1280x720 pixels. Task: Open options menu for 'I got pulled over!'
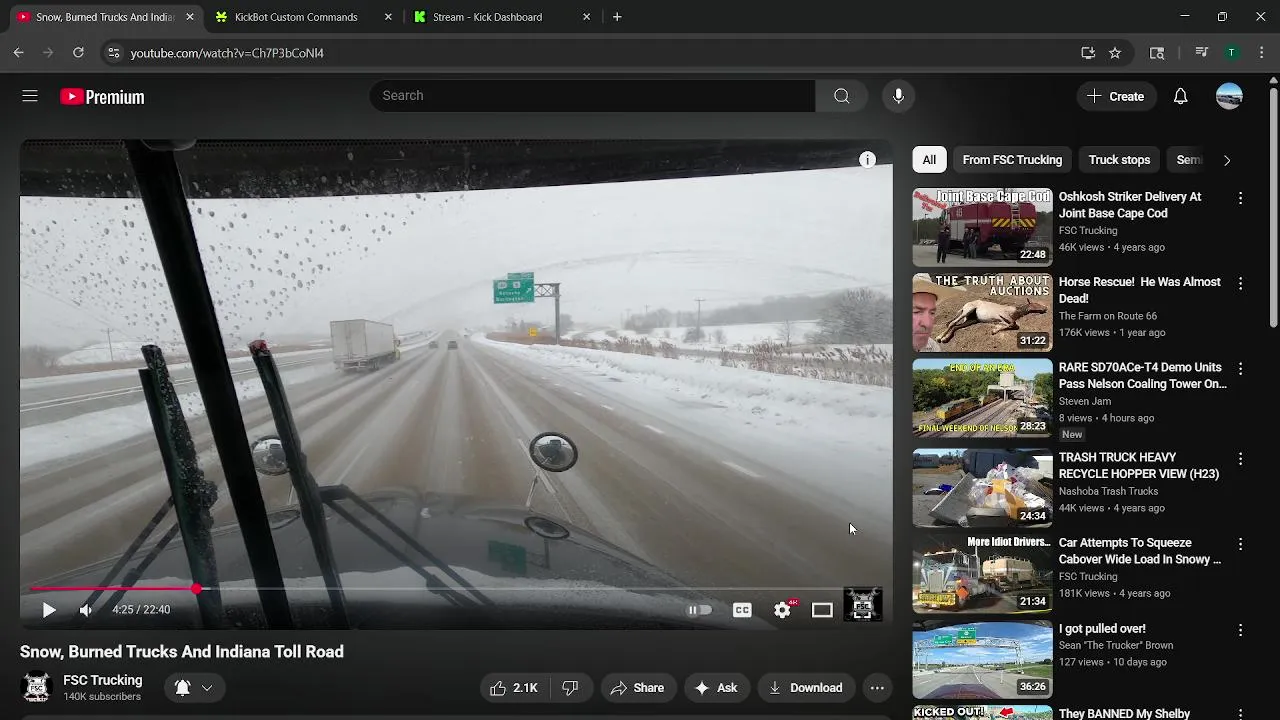point(1240,630)
